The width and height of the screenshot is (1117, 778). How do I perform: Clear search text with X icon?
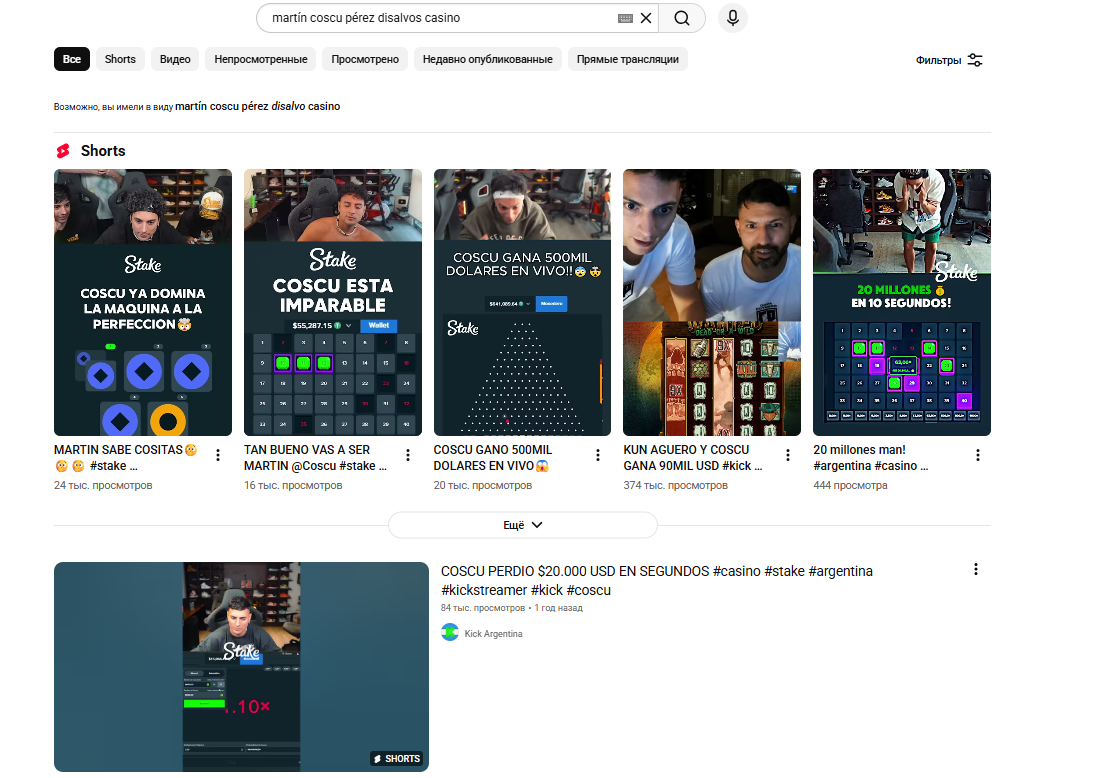[x=646, y=18]
